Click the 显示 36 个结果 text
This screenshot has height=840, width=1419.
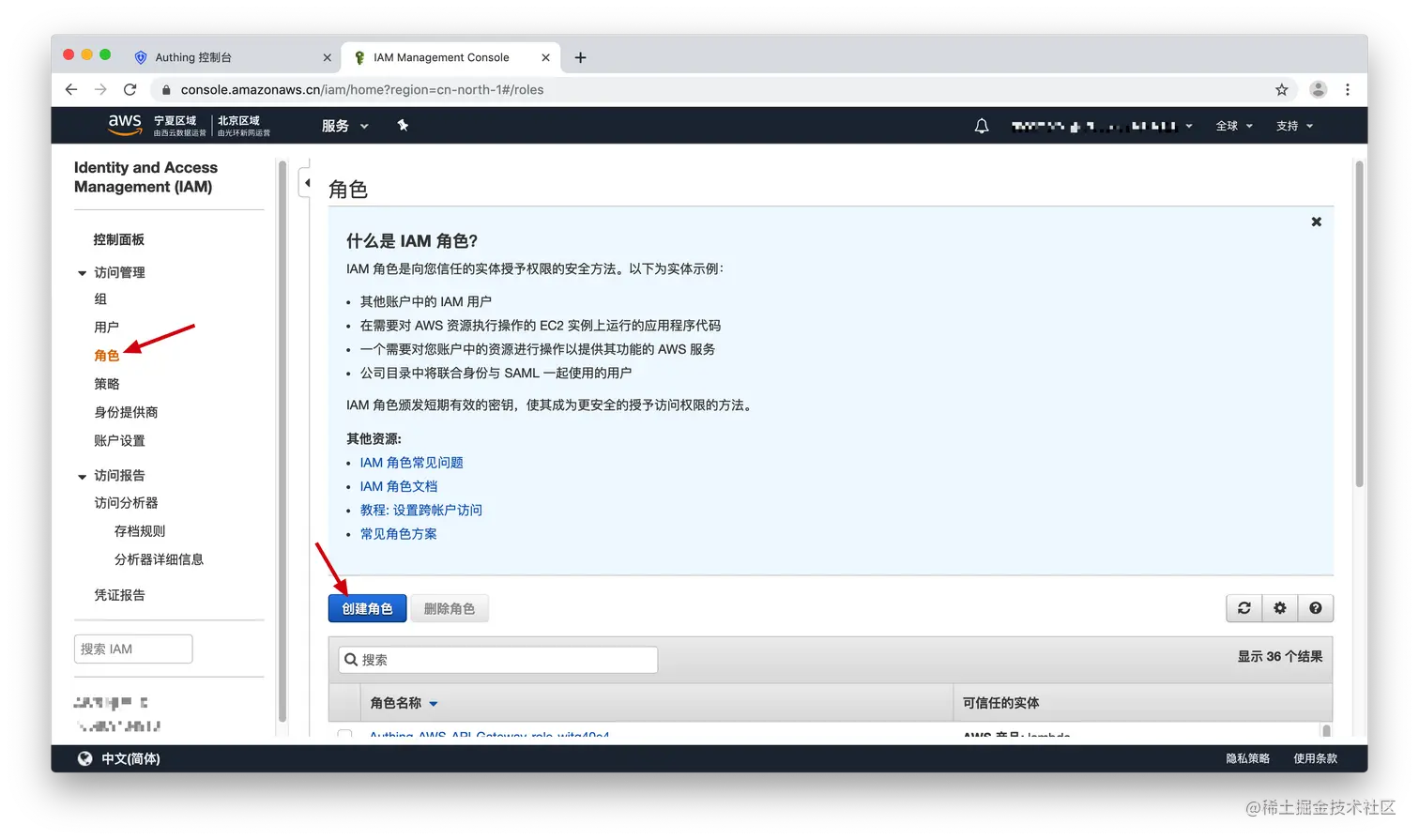(x=1279, y=656)
